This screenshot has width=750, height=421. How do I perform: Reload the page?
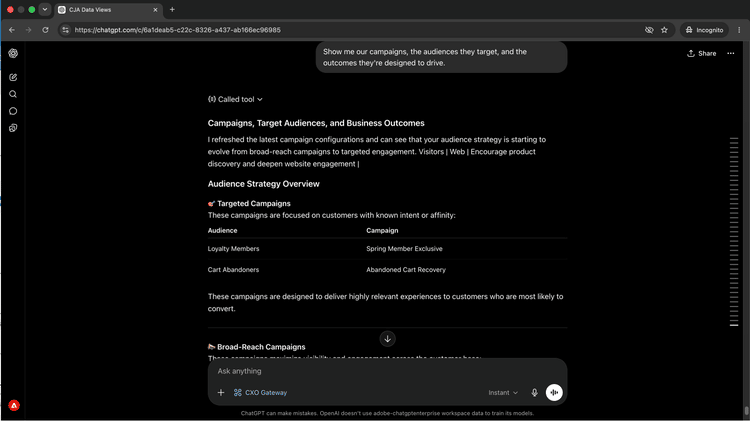(45, 30)
